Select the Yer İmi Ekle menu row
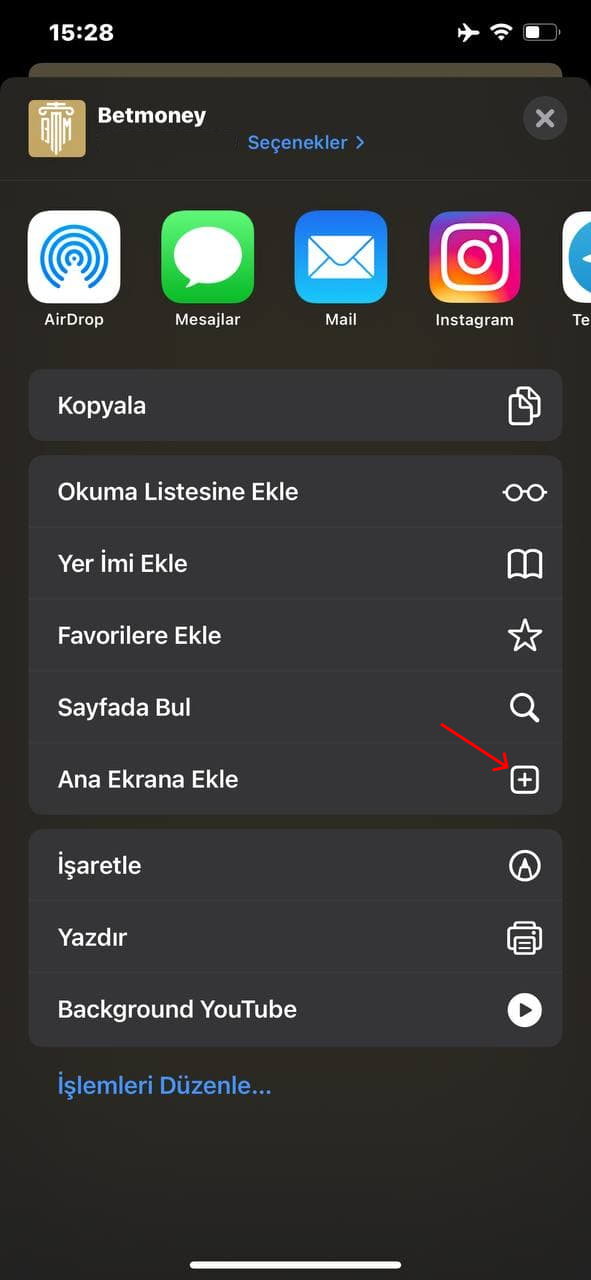 coord(295,564)
